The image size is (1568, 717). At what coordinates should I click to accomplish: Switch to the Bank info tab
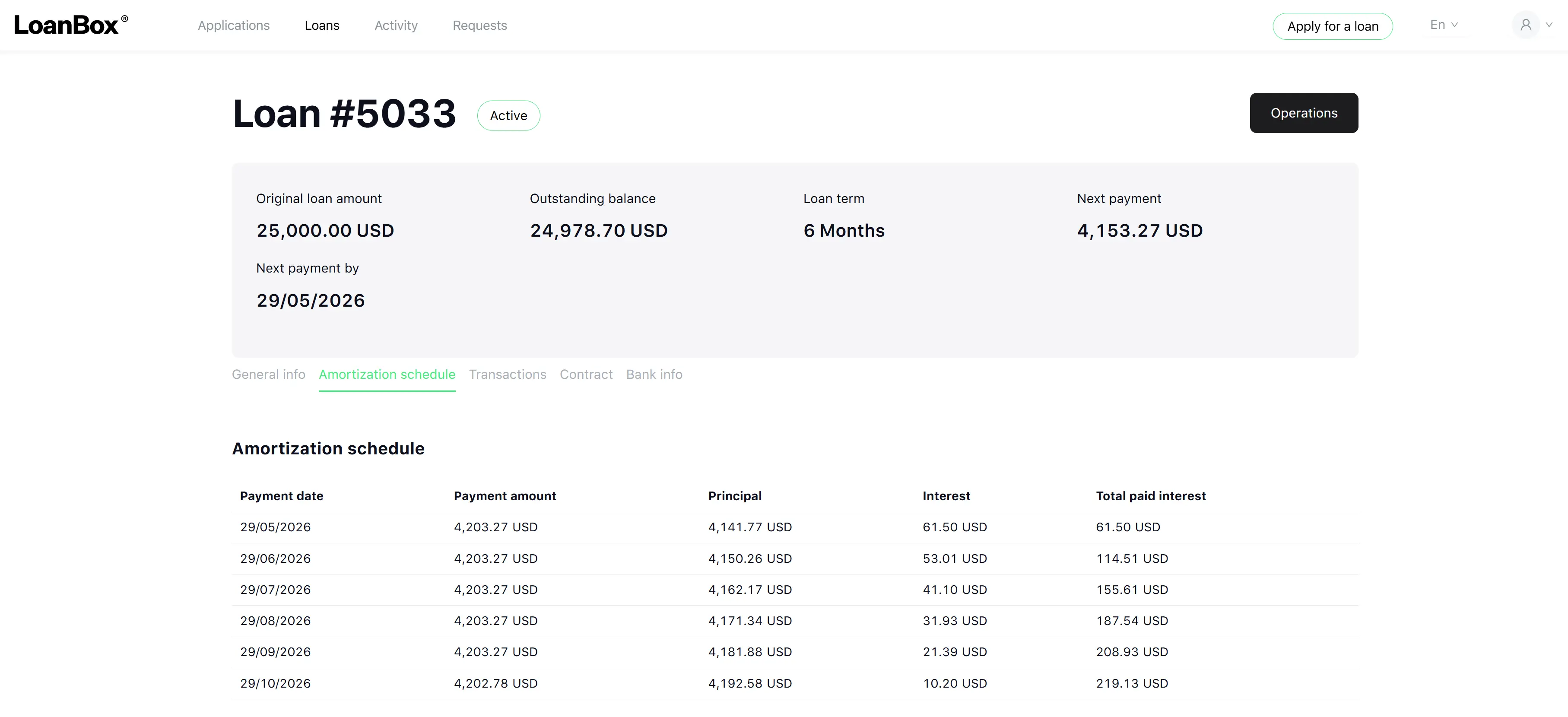tap(654, 374)
